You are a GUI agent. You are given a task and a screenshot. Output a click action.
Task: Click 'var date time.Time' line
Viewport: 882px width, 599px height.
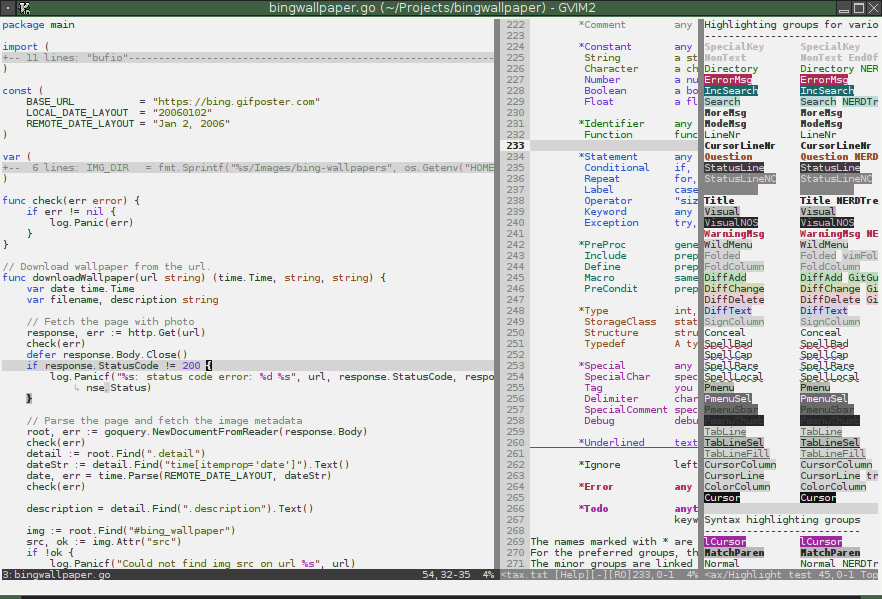pyautogui.click(x=80, y=289)
